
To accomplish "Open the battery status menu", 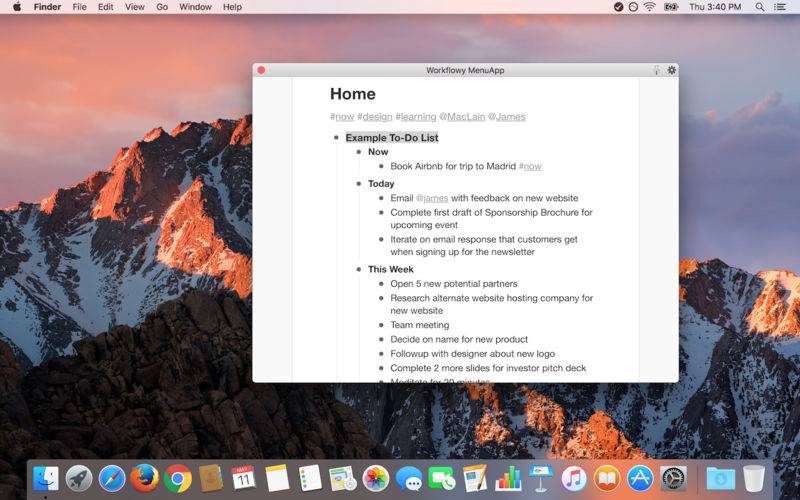I will [670, 7].
